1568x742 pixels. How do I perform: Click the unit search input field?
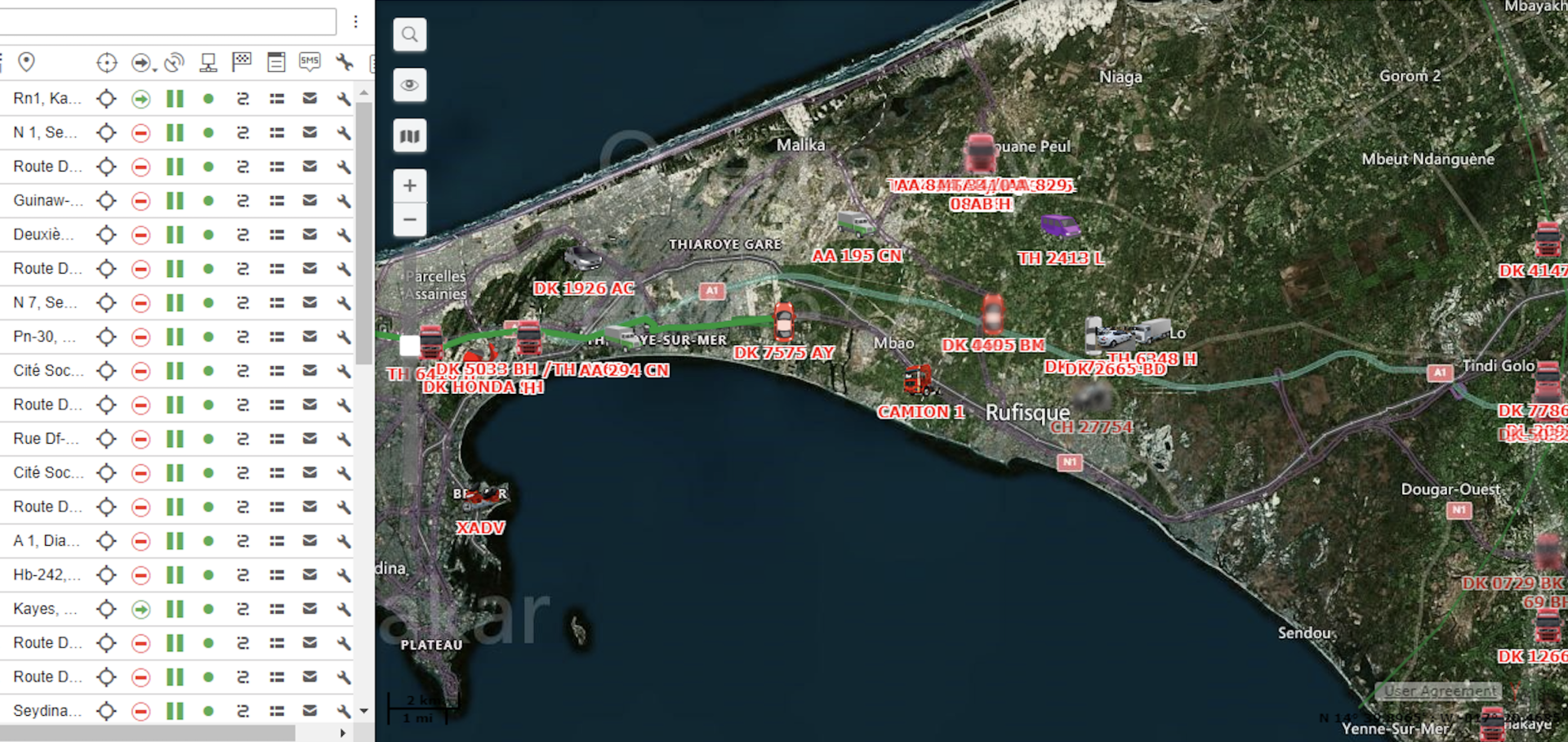pos(166,21)
